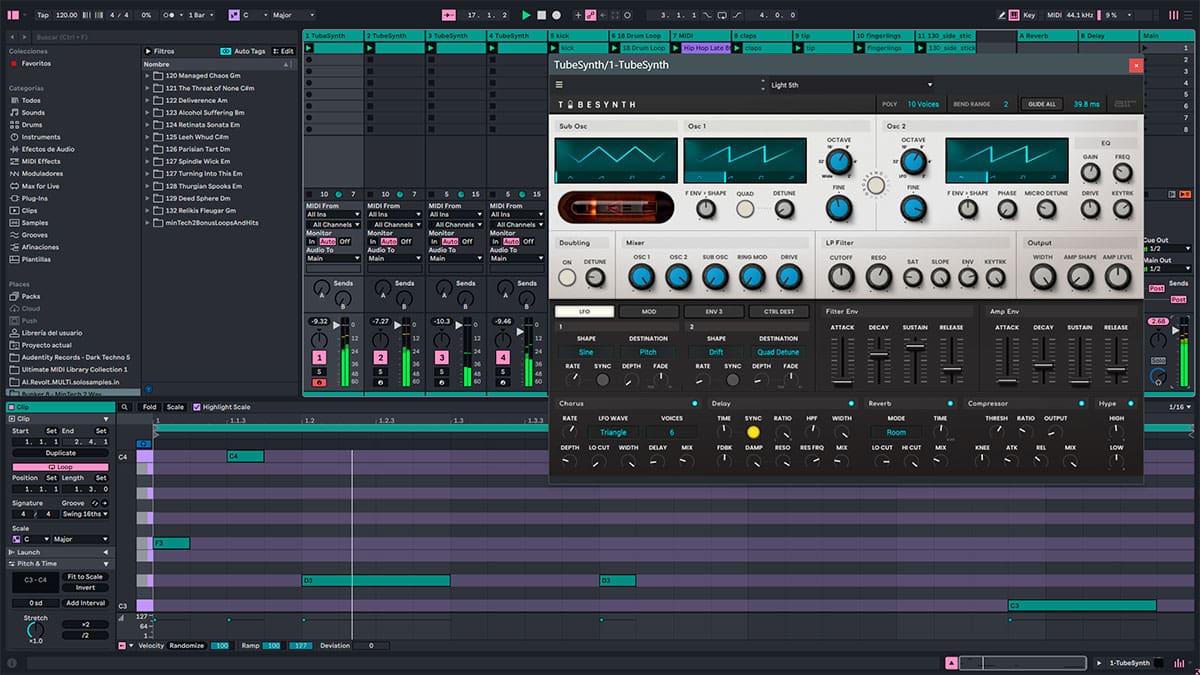The image size is (1200, 675).
Task: Switch to the LFO tab
Action: tap(583, 311)
